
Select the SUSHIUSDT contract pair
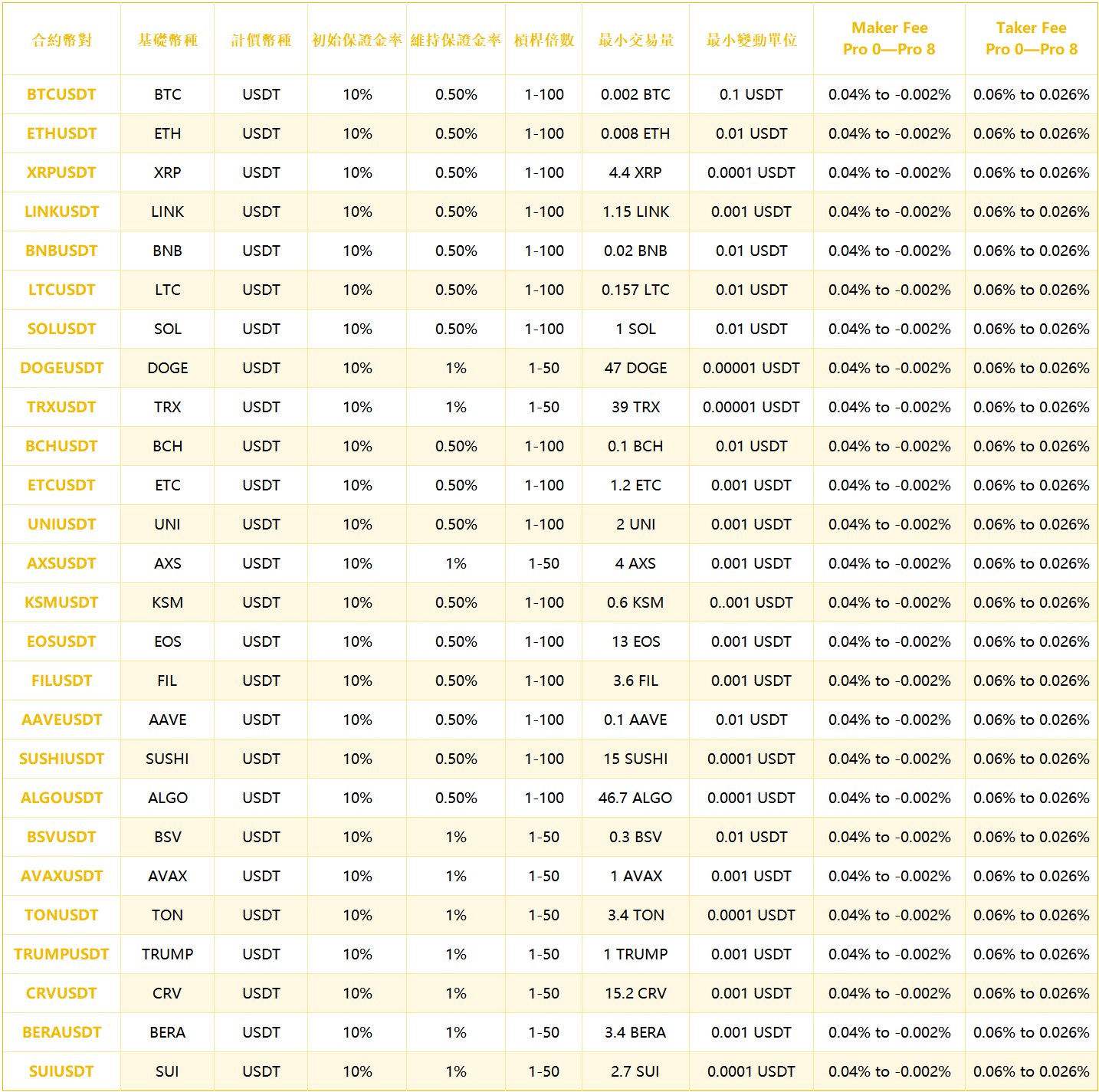(61, 759)
